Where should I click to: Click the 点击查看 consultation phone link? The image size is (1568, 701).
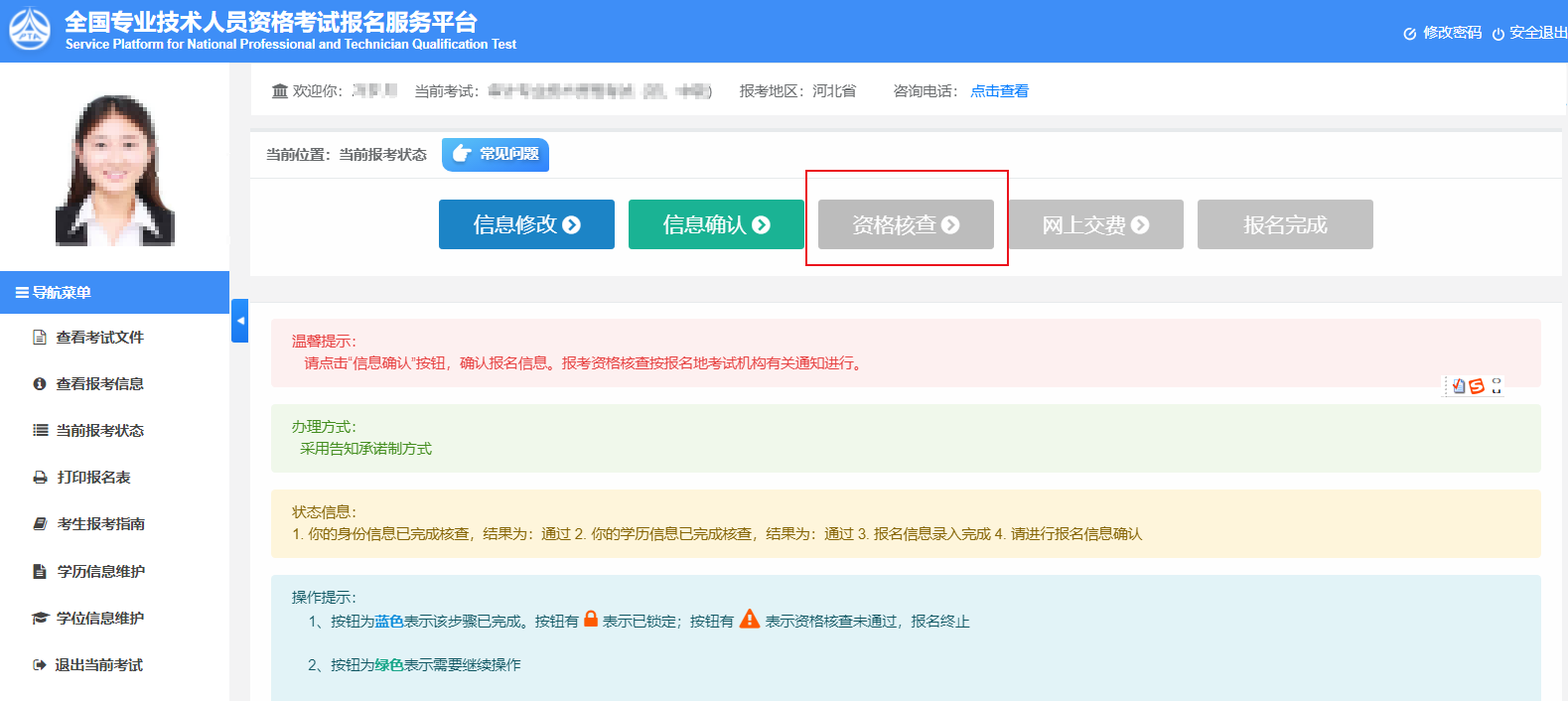point(999,91)
